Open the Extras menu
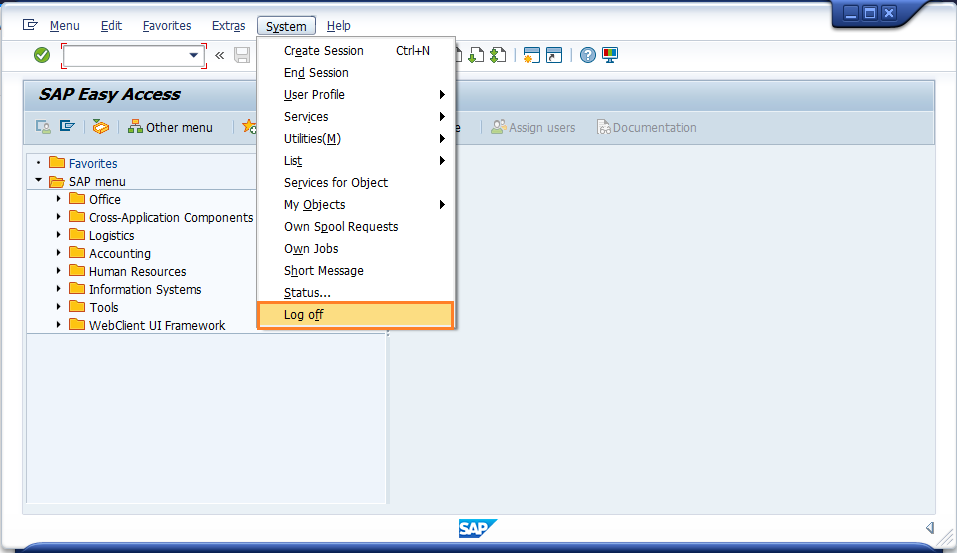The width and height of the screenshot is (957, 553). (228, 26)
